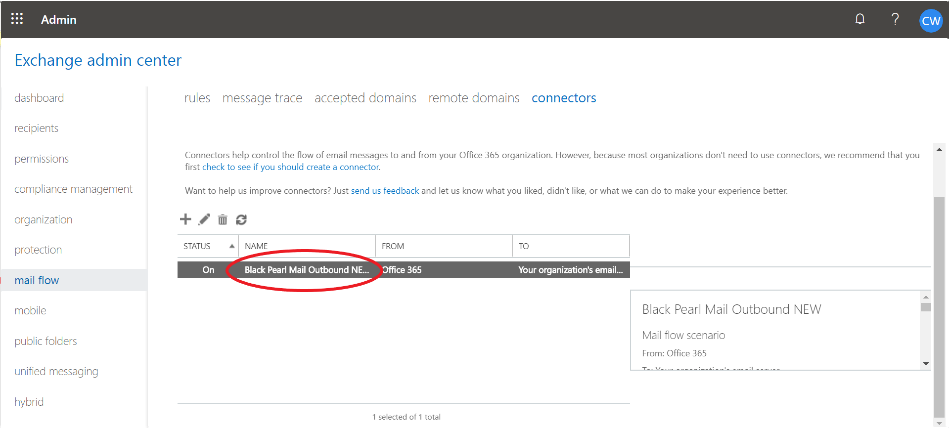The image size is (949, 428).
Task: Click the NAME column header
Action: 307,246
